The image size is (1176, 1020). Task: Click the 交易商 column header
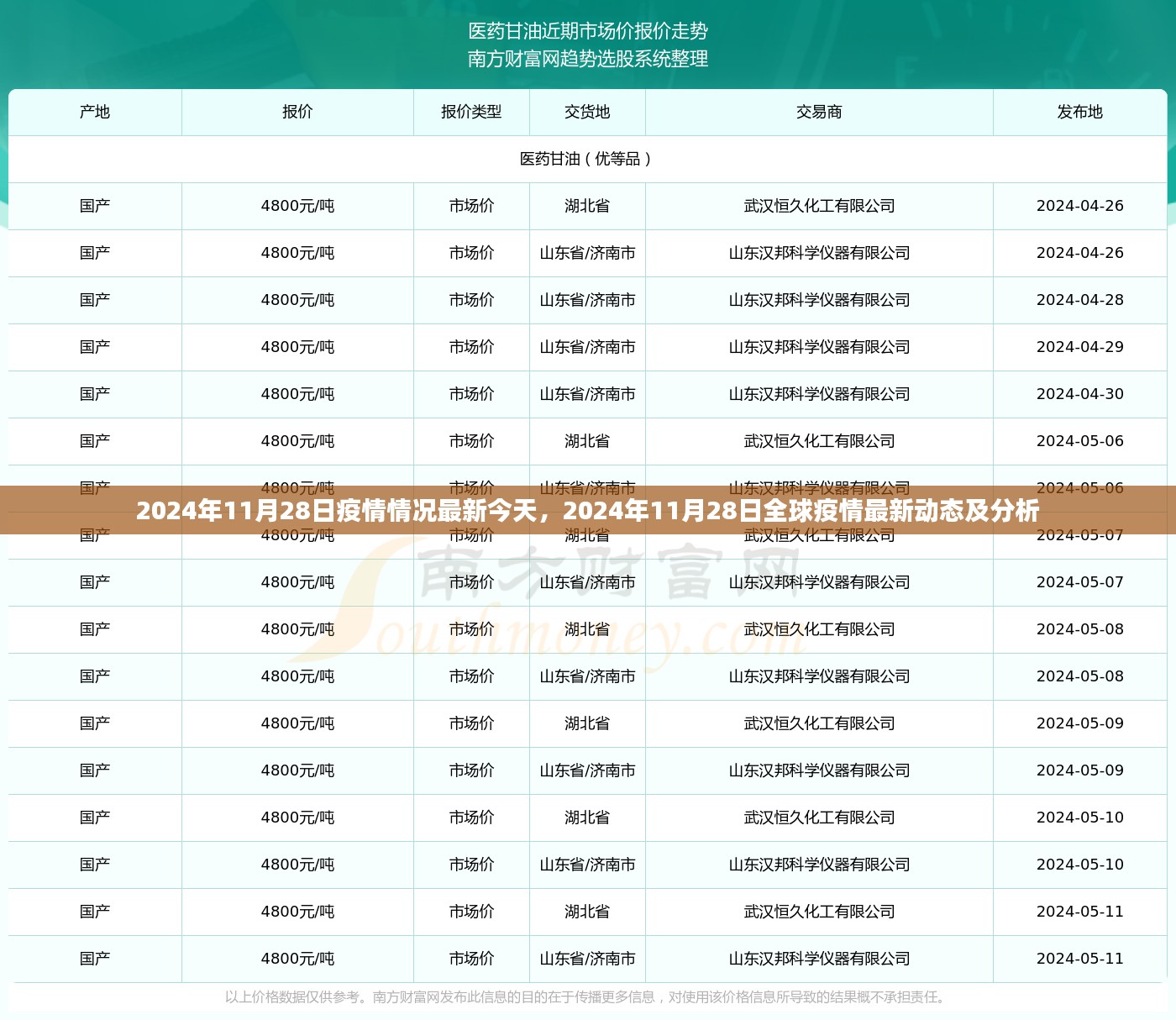click(819, 112)
